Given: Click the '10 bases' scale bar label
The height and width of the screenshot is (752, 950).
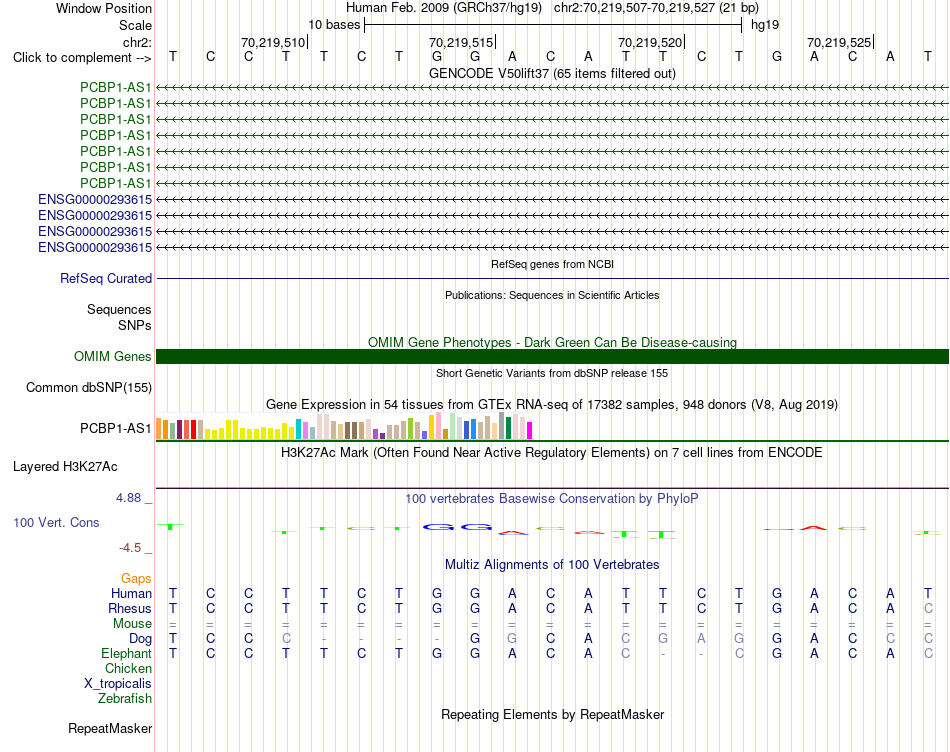Looking at the screenshot, I should click(x=334, y=25).
